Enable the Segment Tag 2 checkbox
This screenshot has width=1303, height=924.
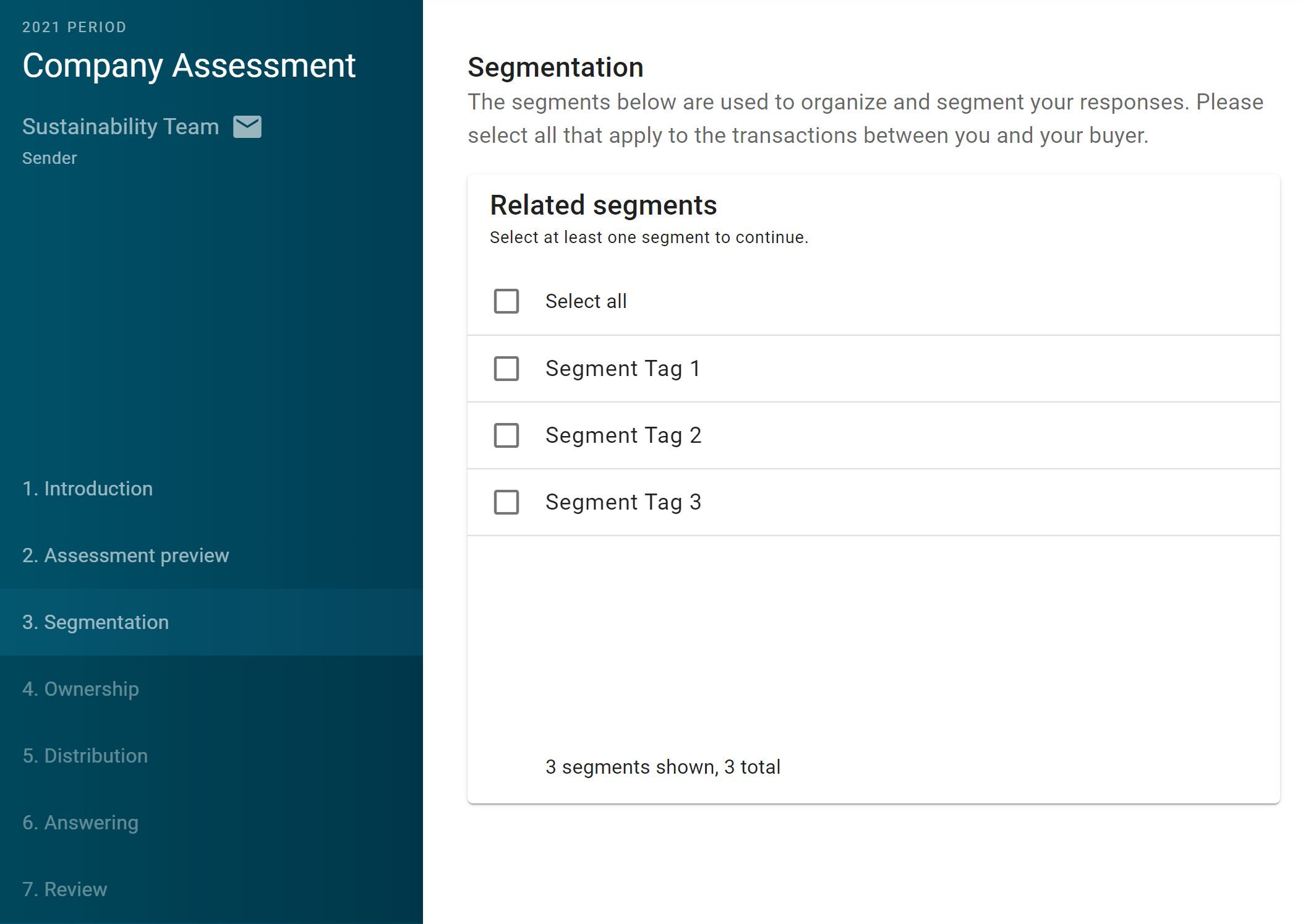(x=506, y=435)
